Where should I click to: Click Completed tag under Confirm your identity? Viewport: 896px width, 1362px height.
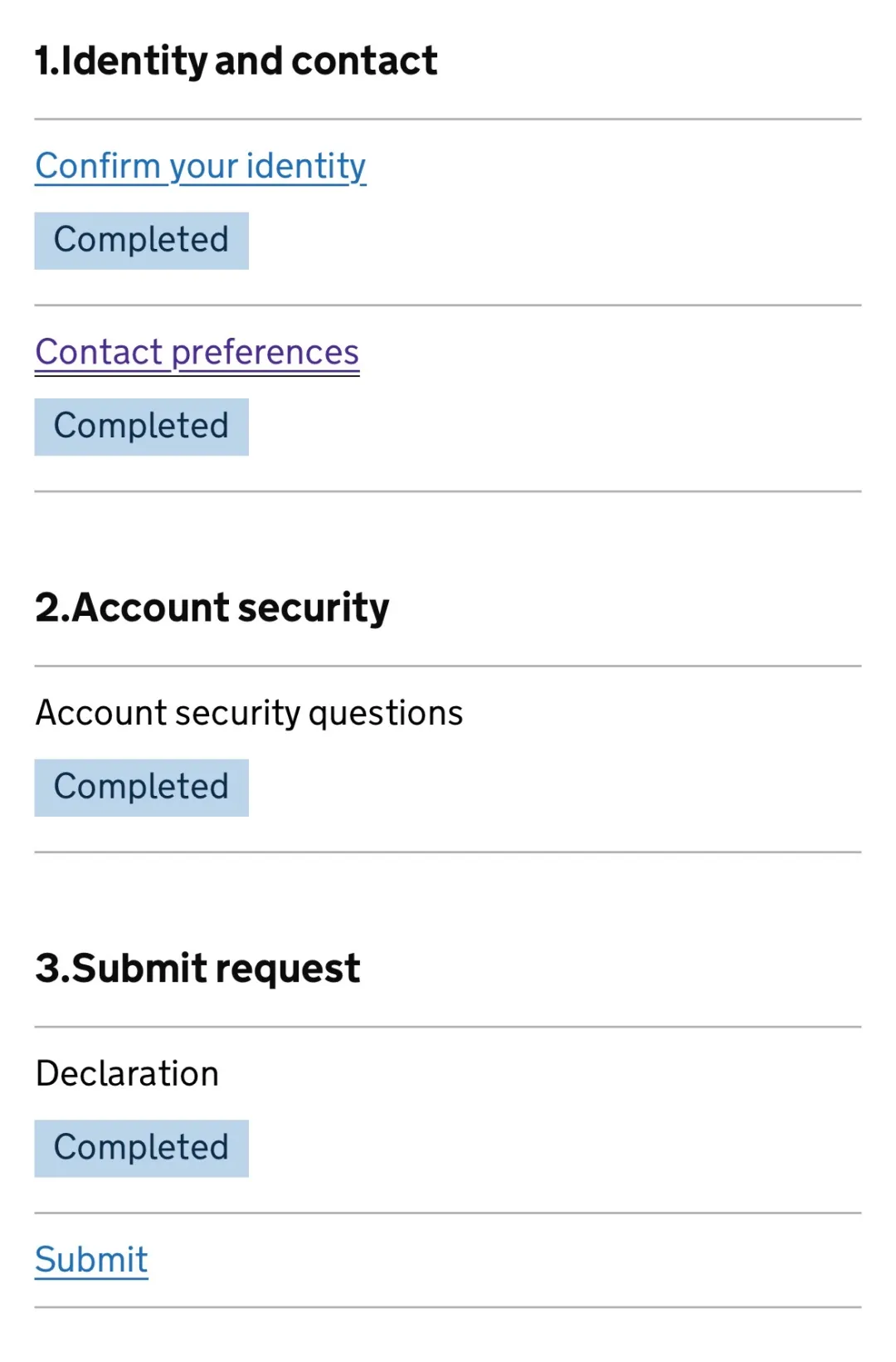point(141,241)
